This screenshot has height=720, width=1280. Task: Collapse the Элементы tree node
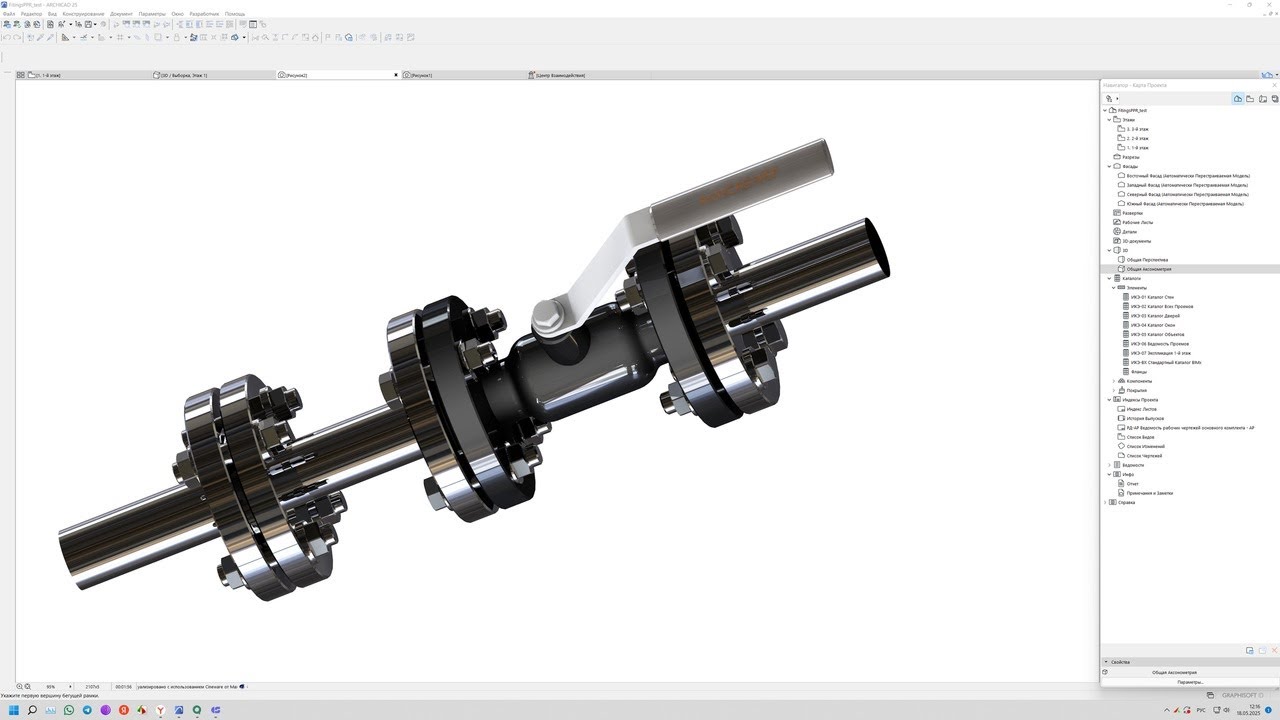(x=1113, y=288)
